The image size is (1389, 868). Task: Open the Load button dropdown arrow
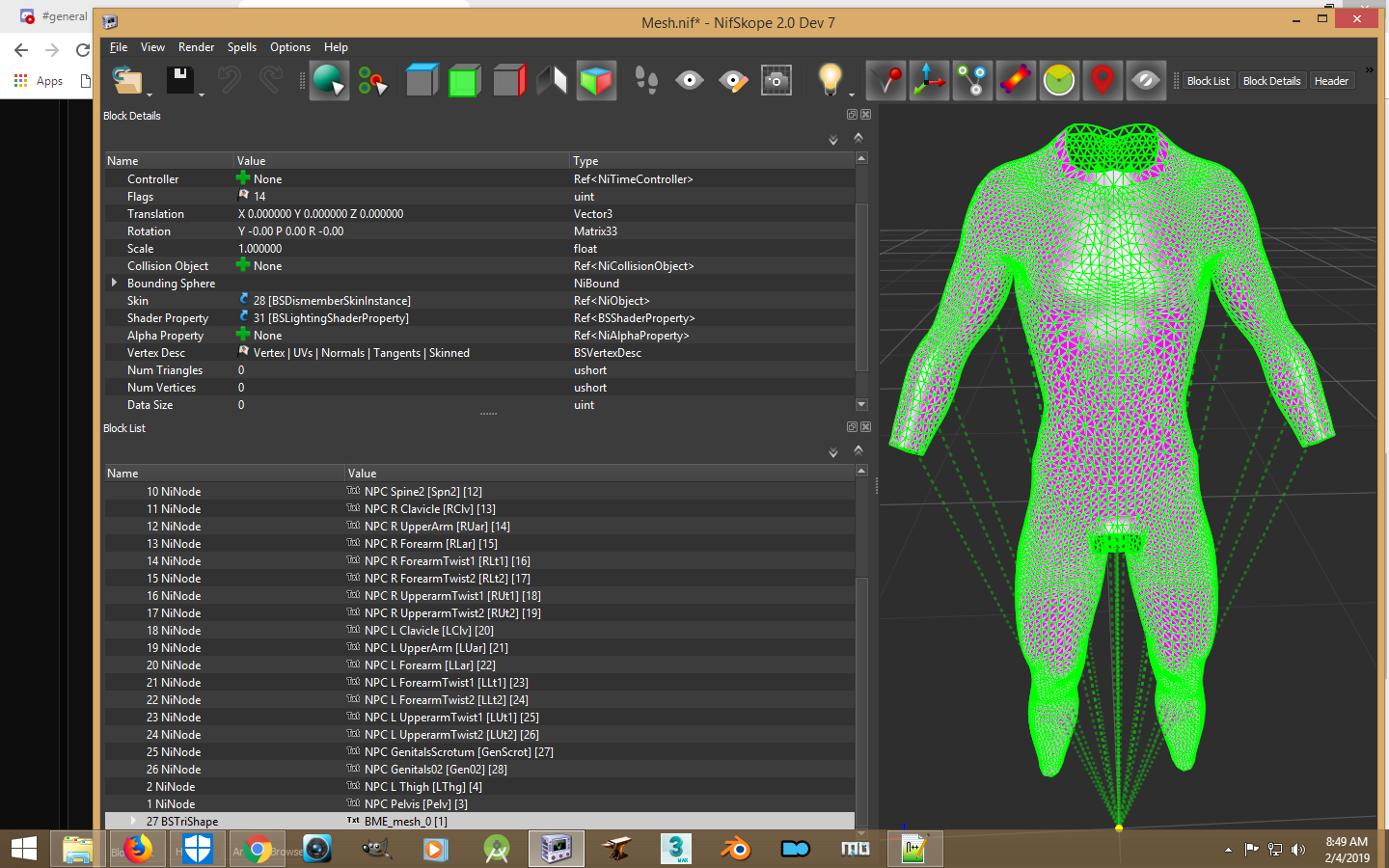(x=150, y=95)
